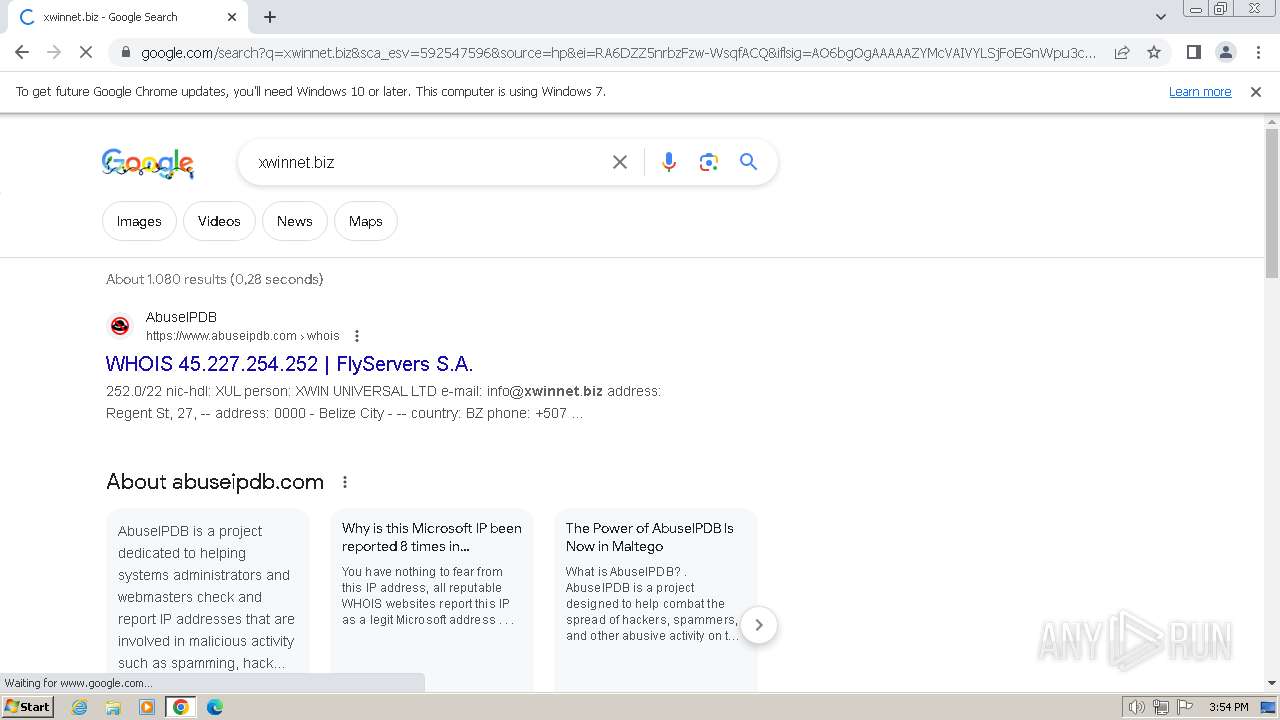The image size is (1280, 720).
Task: Open more options for AbuseIPDB result
Action: coord(357,336)
